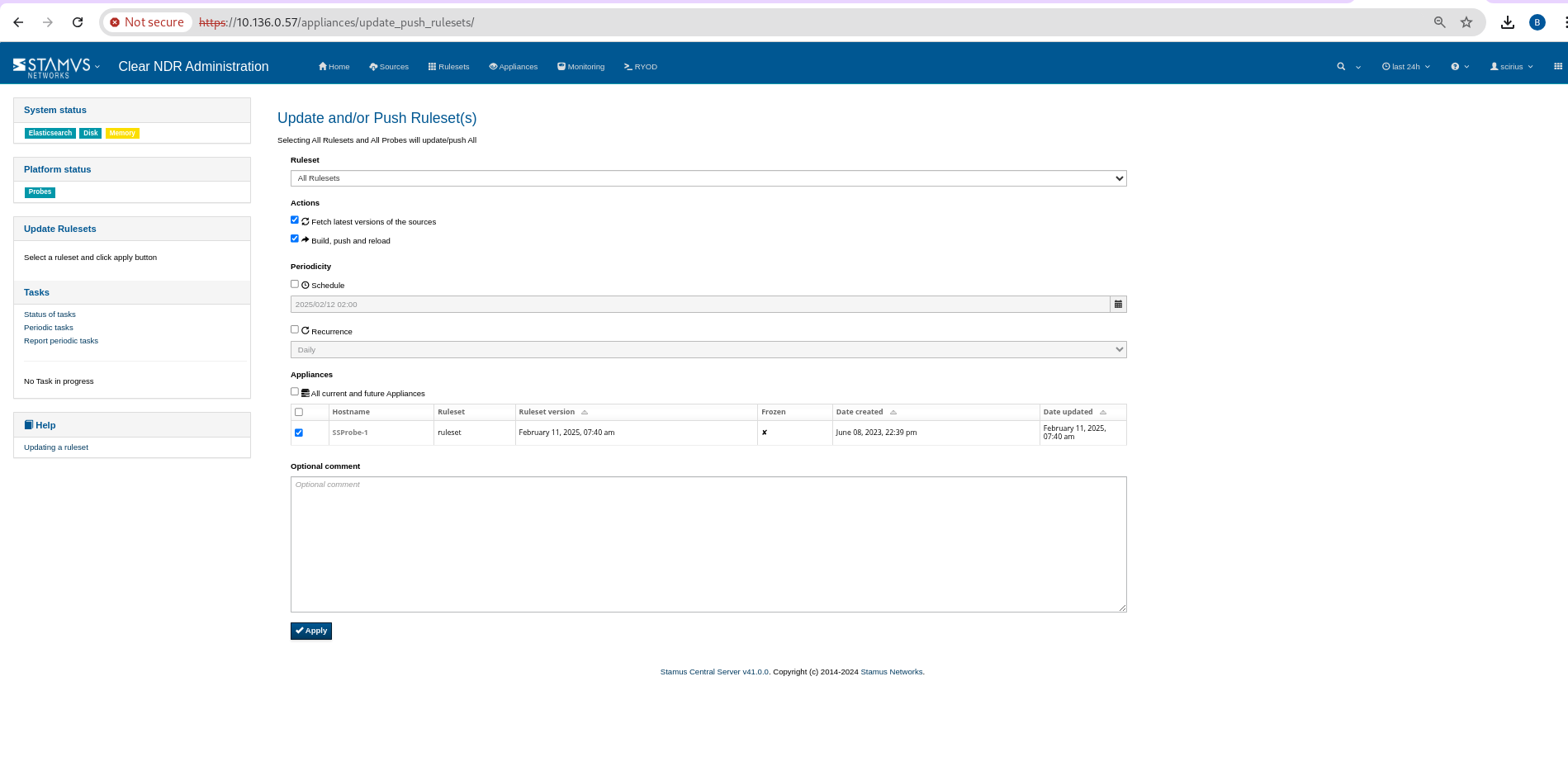
Task: Go to the Sources menu
Action: pos(389,67)
